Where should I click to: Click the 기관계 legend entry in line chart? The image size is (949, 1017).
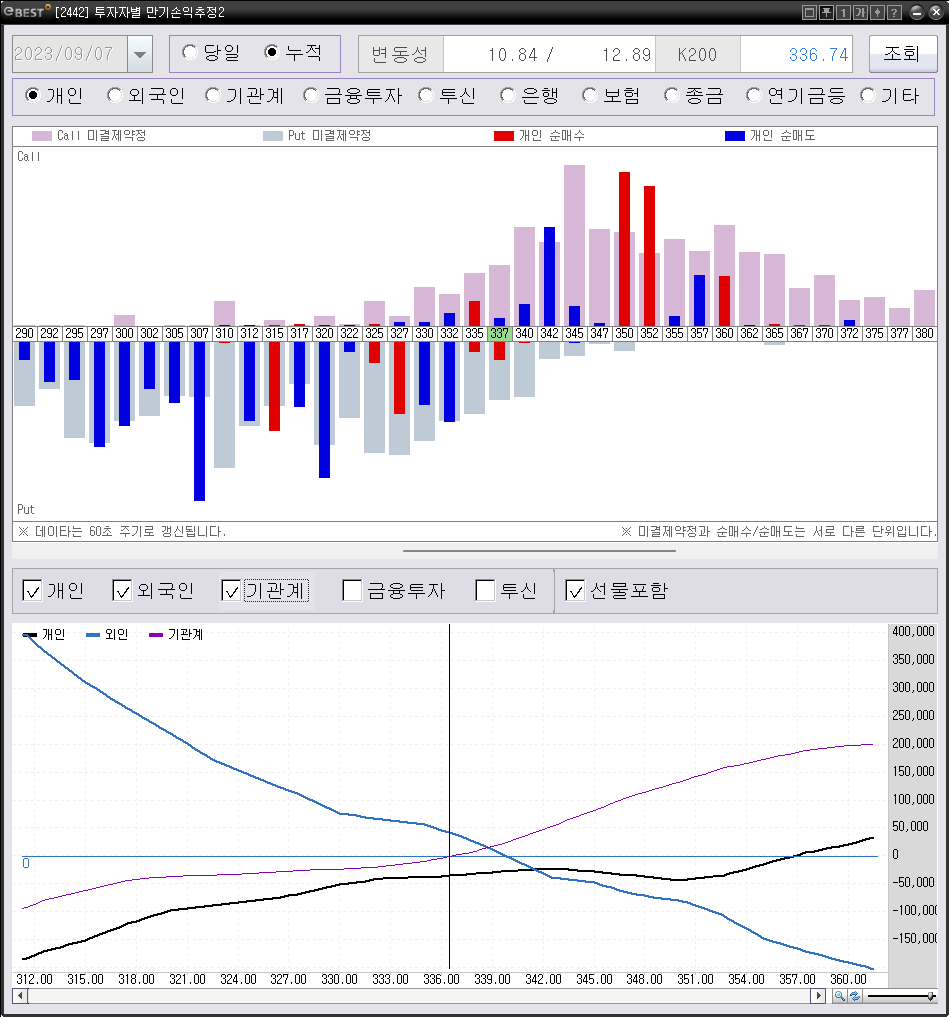[x=175, y=634]
